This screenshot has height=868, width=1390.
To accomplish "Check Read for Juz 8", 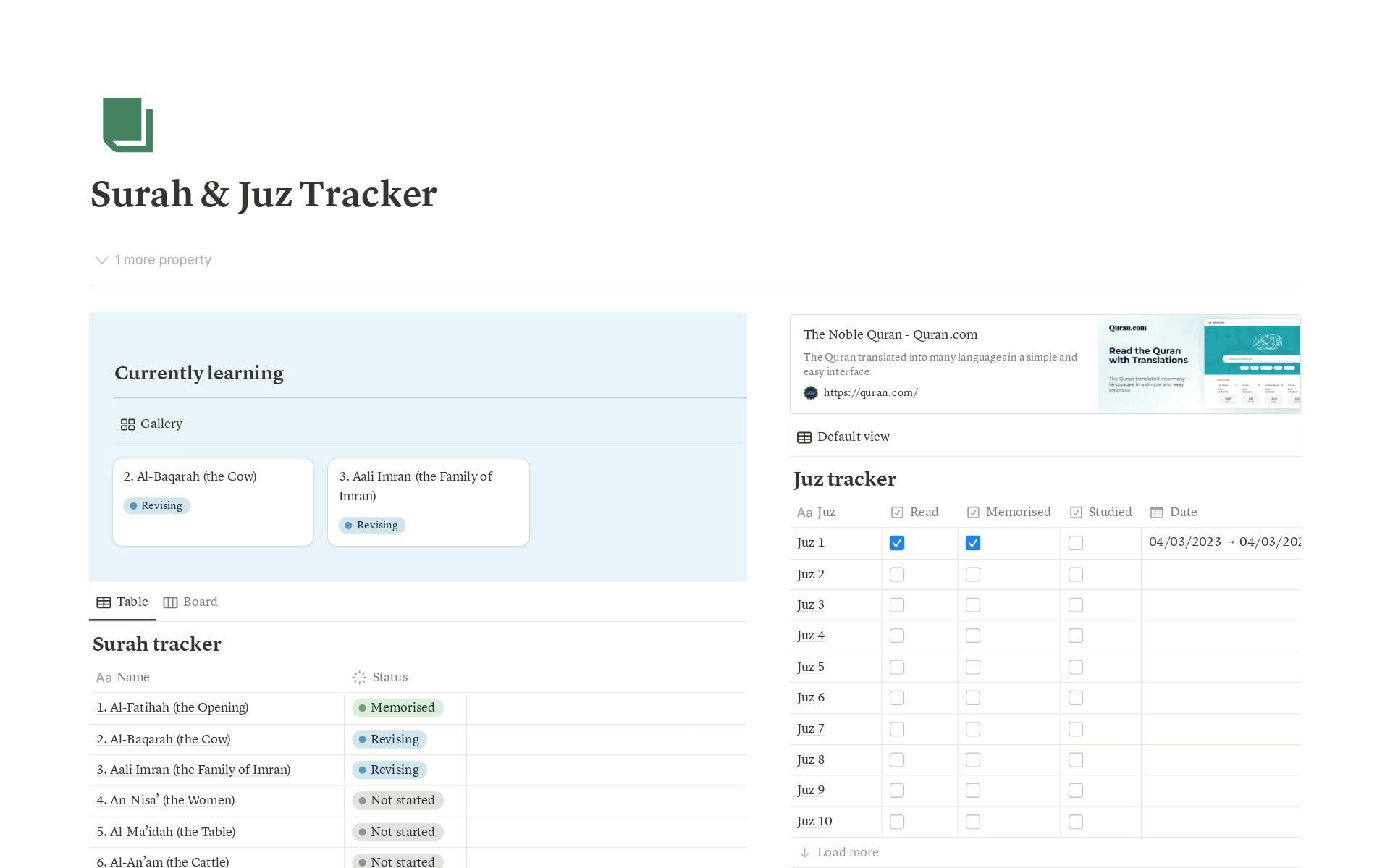I will click(x=897, y=760).
